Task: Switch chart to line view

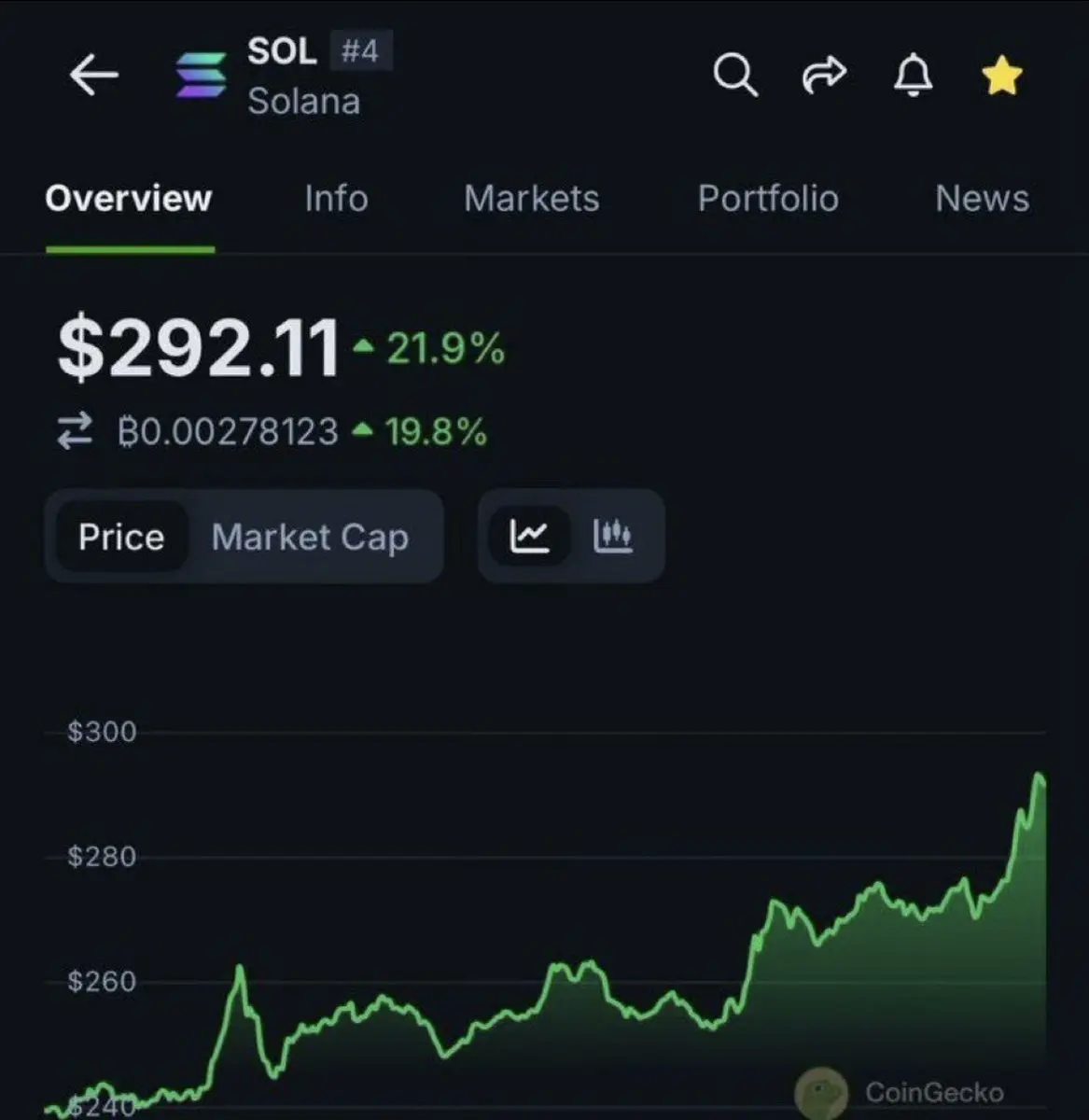Action: pos(529,537)
